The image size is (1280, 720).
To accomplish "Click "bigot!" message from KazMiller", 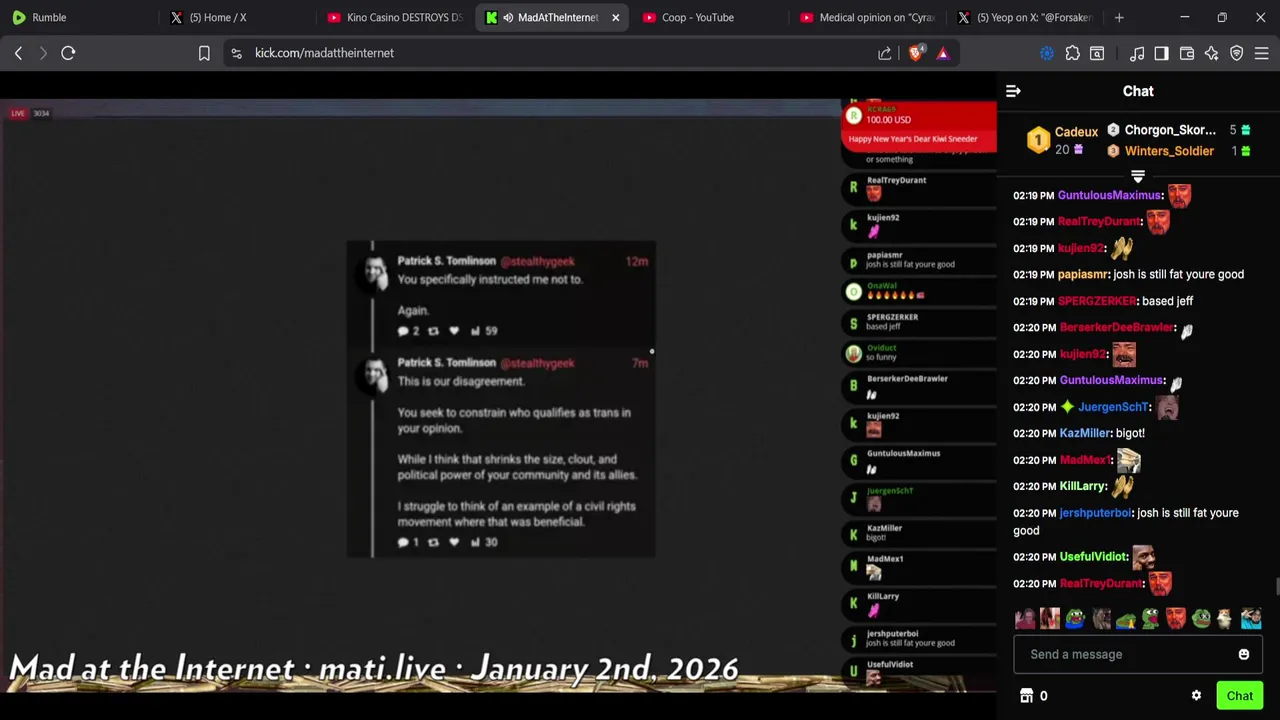I will click(1130, 433).
